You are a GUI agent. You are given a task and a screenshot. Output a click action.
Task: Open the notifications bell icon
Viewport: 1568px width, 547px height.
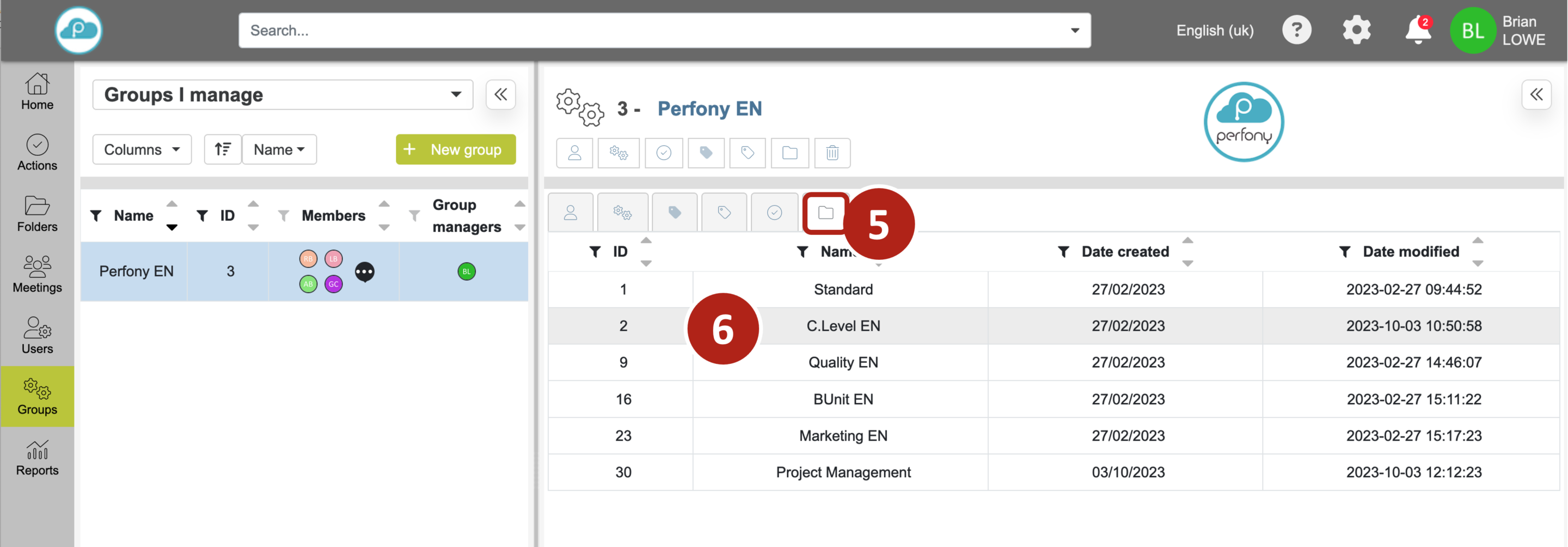click(x=1417, y=31)
